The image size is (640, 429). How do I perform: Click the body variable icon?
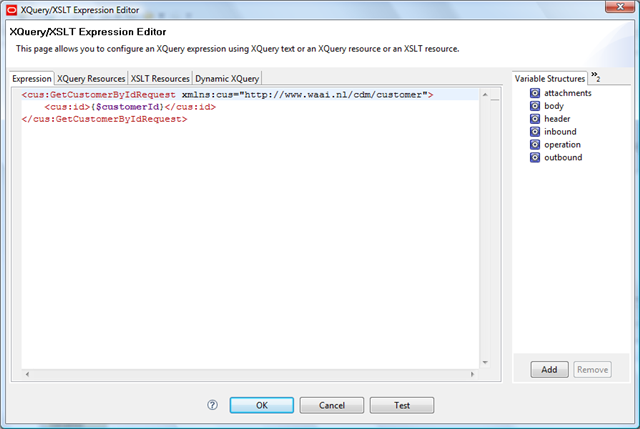point(535,106)
